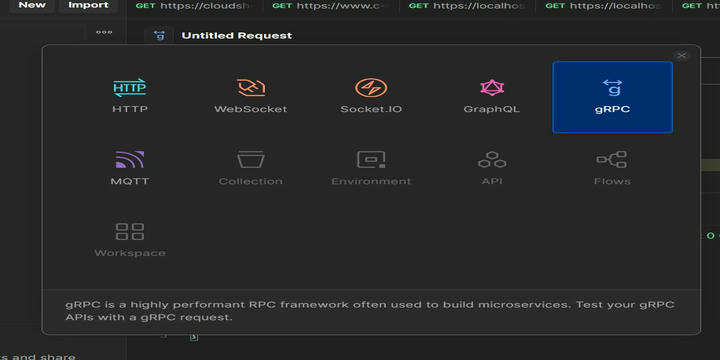The height and width of the screenshot is (360, 720).
Task: Open the Flows icon
Action: [x=612, y=159]
